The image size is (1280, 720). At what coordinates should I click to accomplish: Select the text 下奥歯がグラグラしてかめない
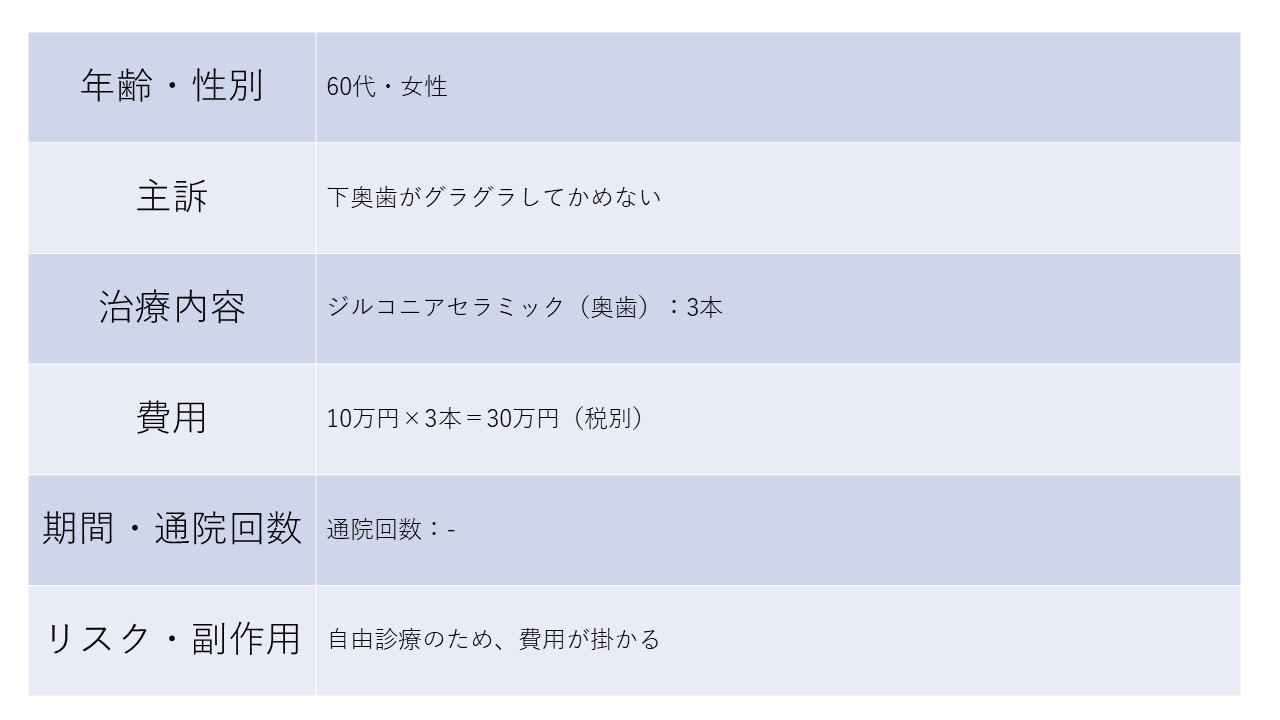494,197
